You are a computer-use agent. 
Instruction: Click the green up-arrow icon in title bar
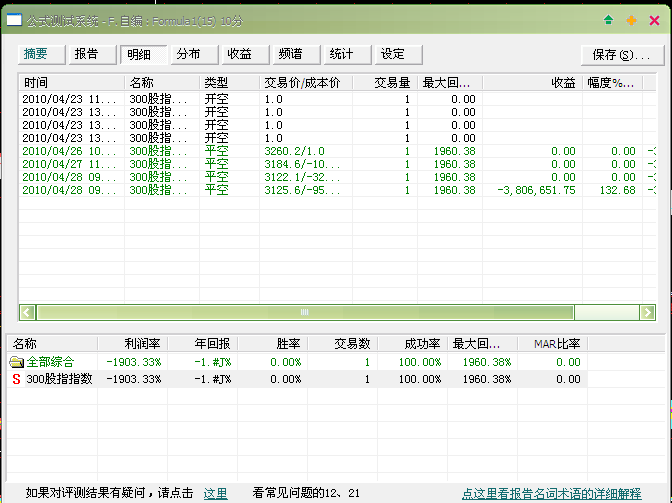(609, 20)
